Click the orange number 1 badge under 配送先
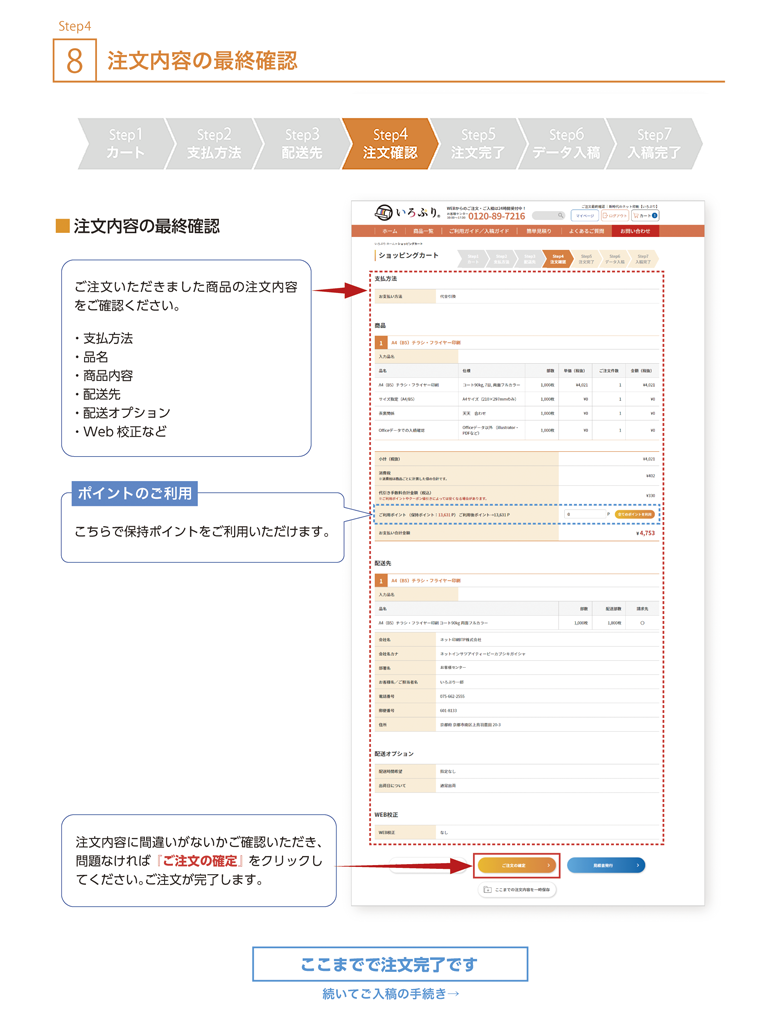Image resolution: width=780 pixels, height=1022 pixels. click(381, 580)
